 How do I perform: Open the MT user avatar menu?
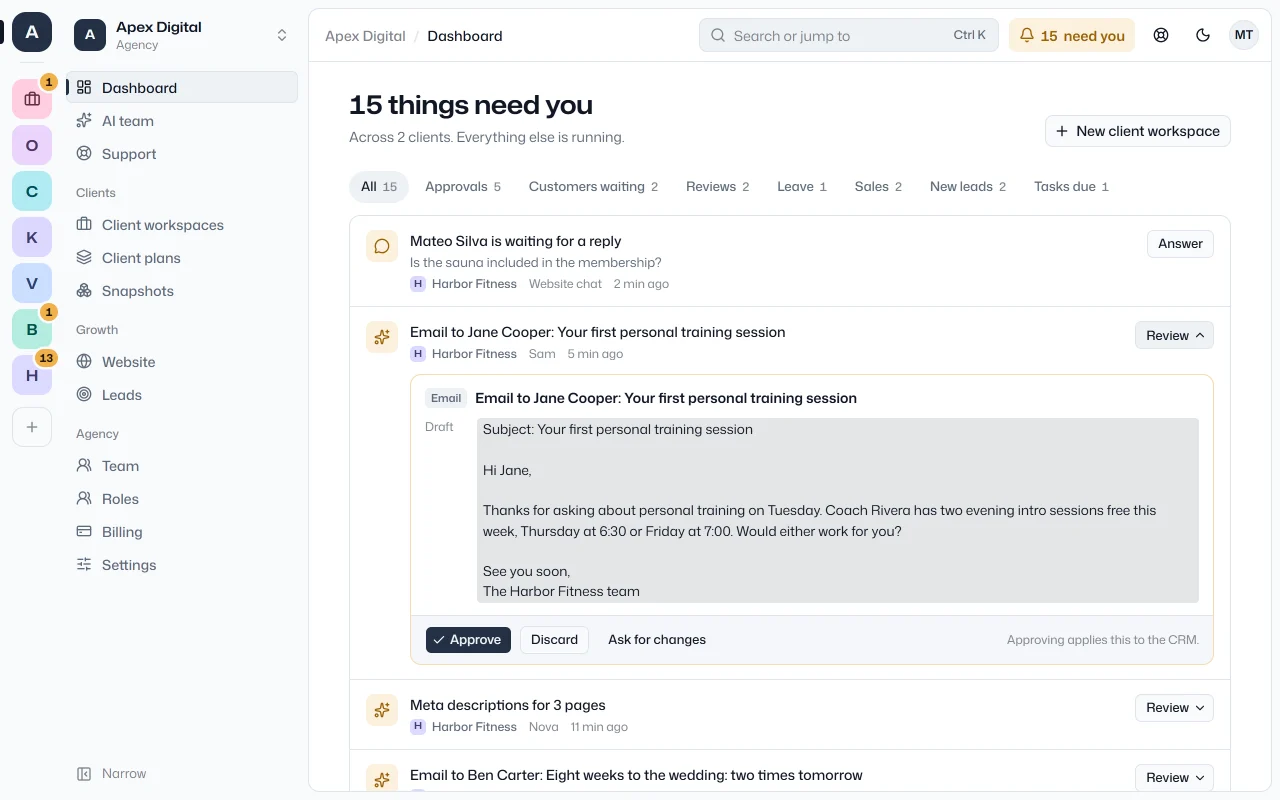coord(1243,35)
